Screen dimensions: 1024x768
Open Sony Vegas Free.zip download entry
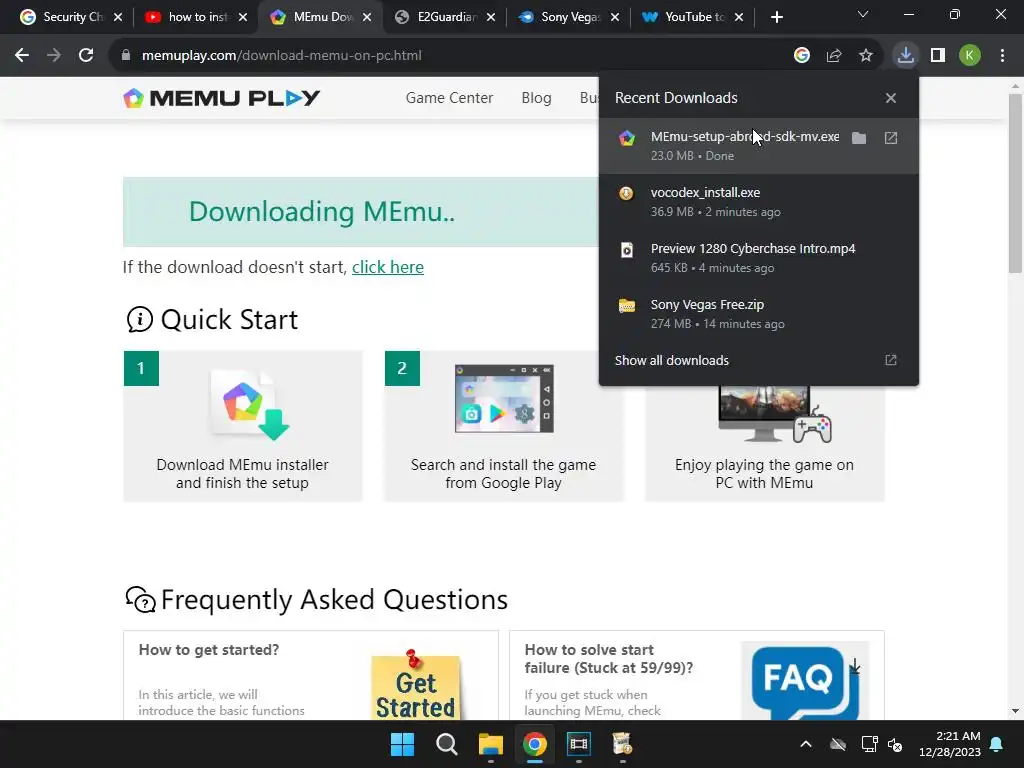[759, 314]
